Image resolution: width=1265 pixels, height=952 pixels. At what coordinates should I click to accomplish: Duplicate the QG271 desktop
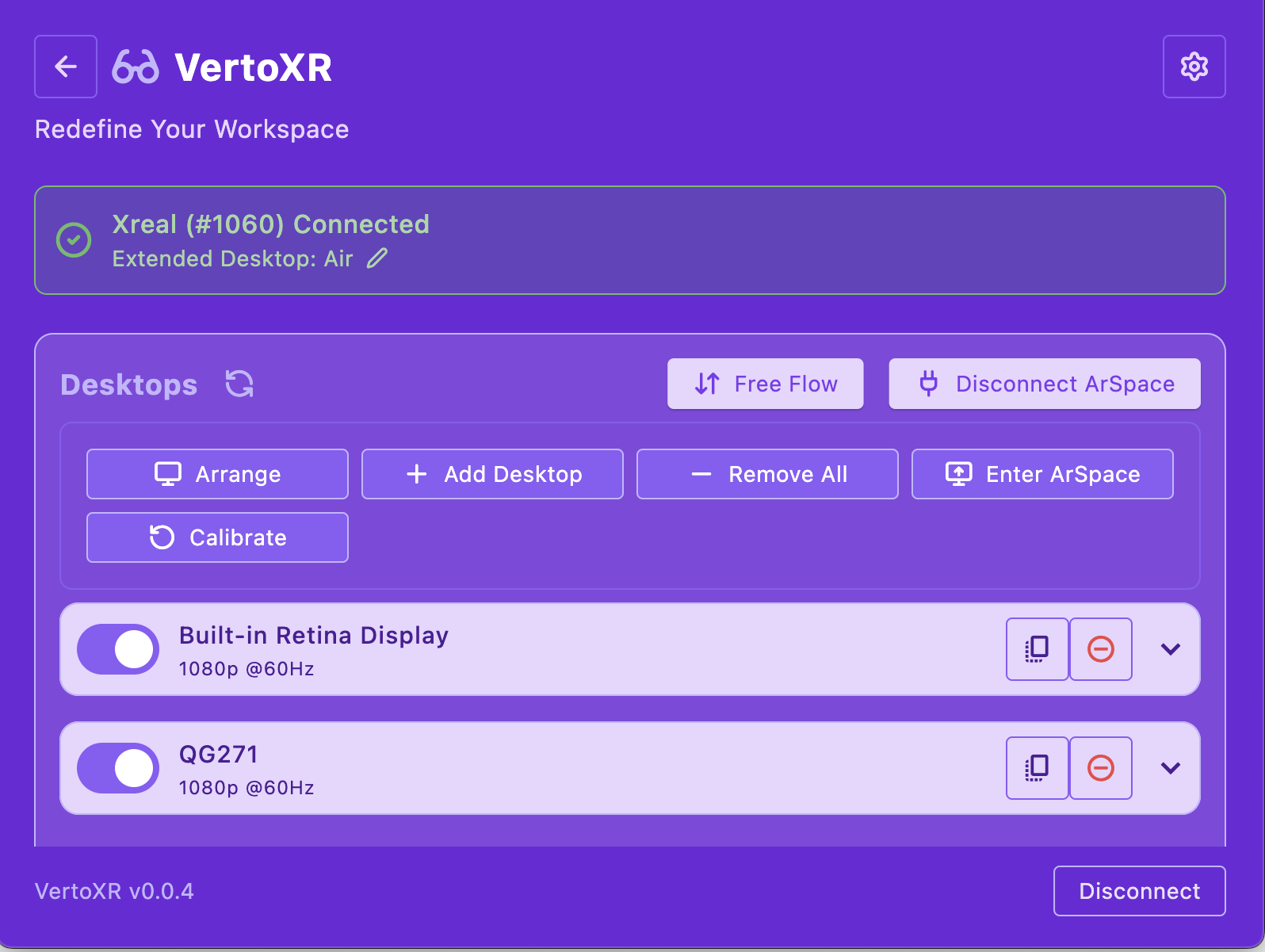pos(1037,768)
